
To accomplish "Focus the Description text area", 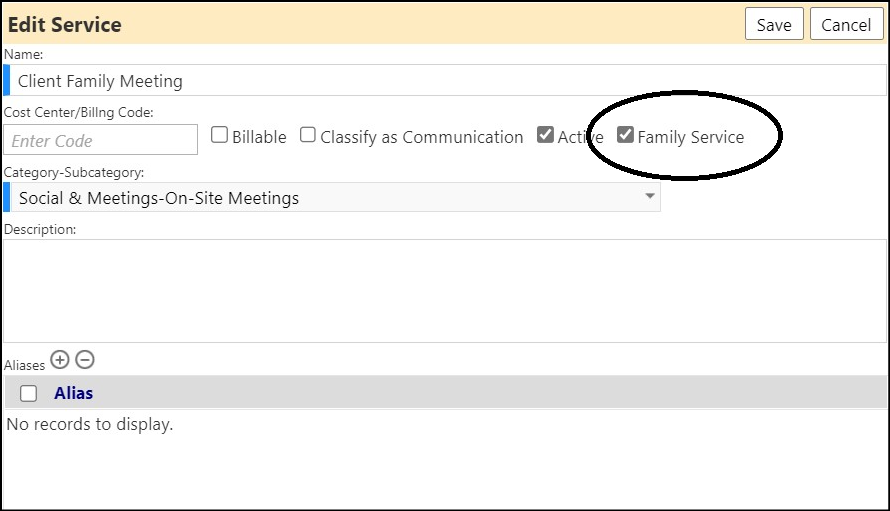I will tap(445, 291).
